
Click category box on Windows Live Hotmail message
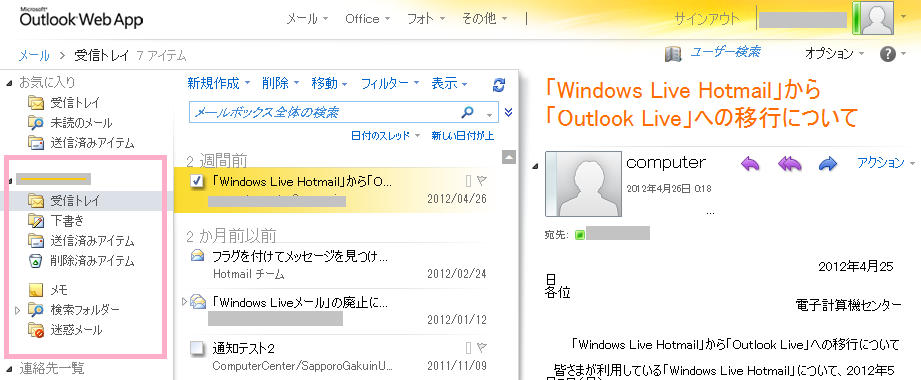(x=469, y=180)
